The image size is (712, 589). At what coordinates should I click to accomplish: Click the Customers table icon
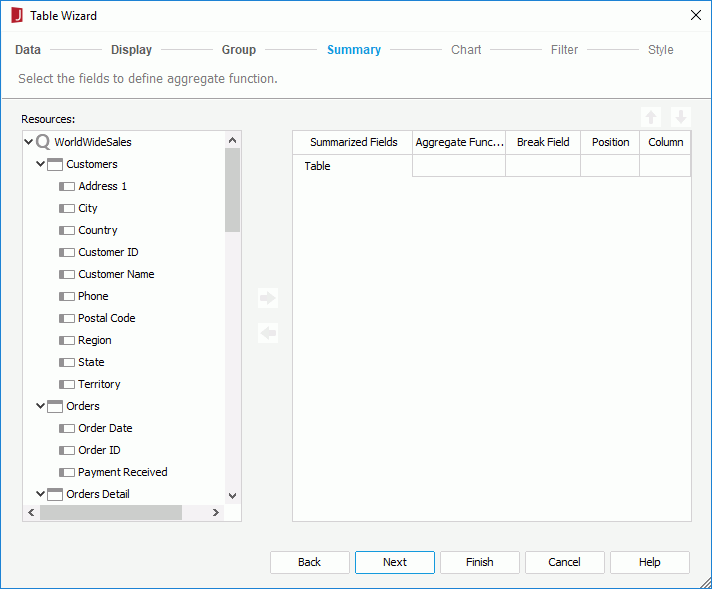(x=55, y=164)
